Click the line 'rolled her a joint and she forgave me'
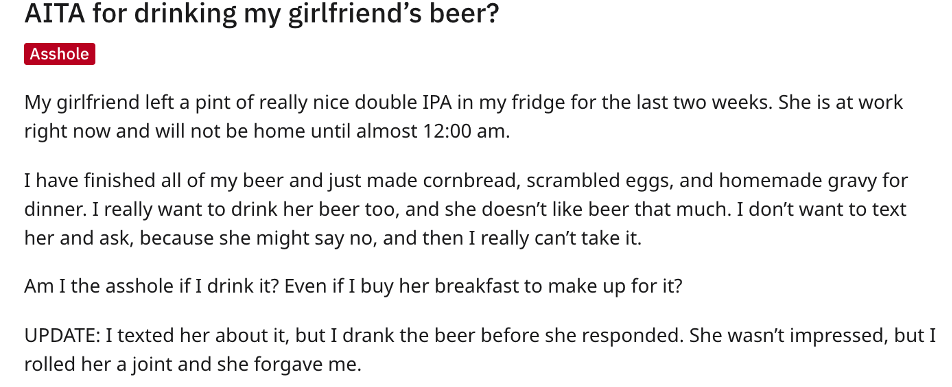952x387 pixels. (x=192, y=365)
